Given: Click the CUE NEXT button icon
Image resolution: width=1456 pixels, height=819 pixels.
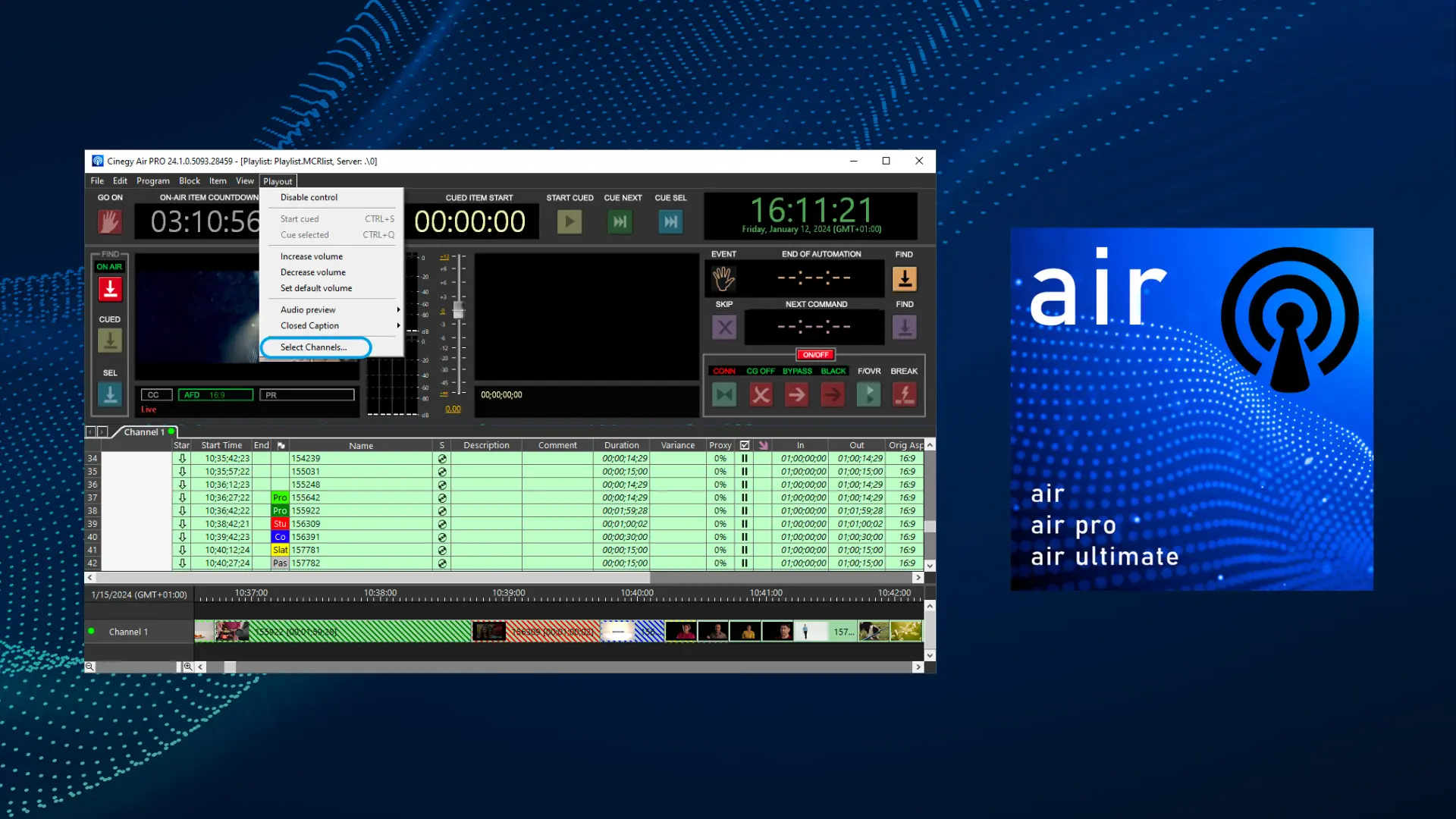Looking at the screenshot, I should (620, 222).
